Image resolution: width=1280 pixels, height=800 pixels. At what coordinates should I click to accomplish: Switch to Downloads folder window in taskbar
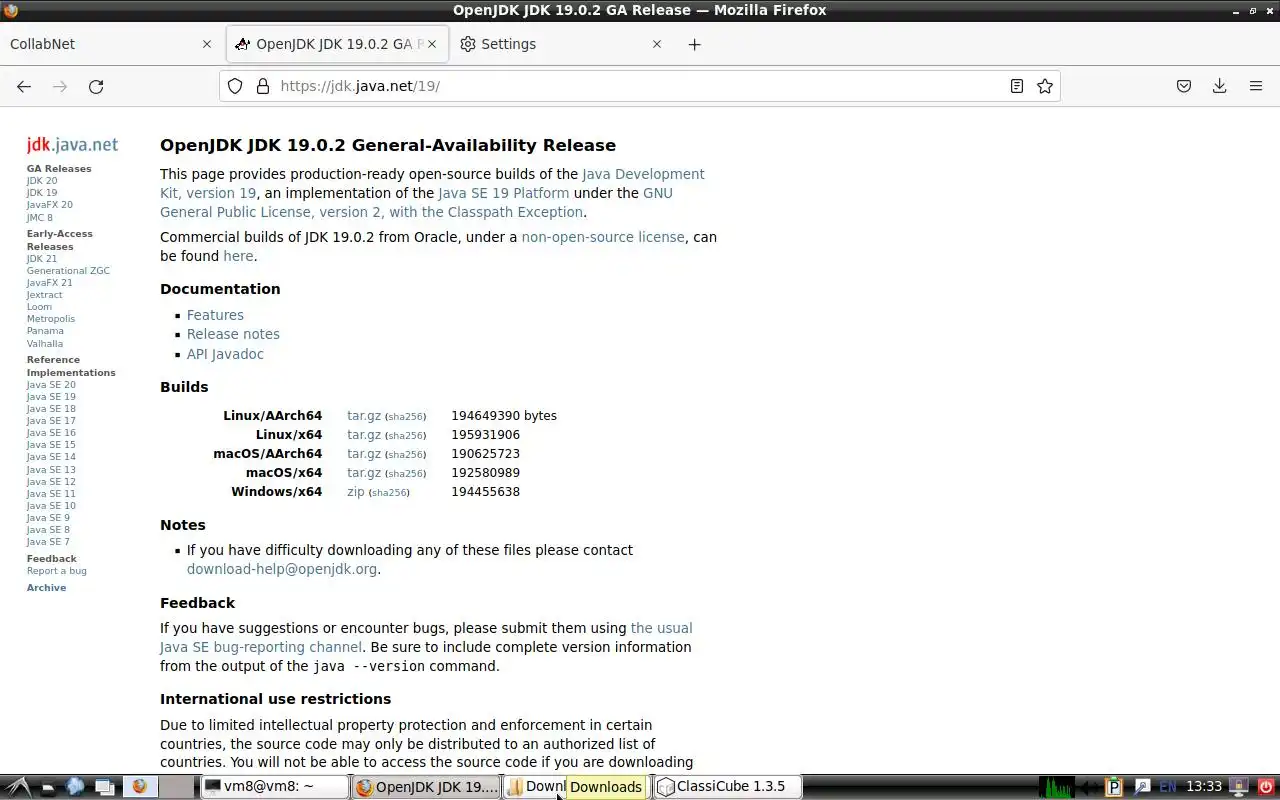click(535, 787)
